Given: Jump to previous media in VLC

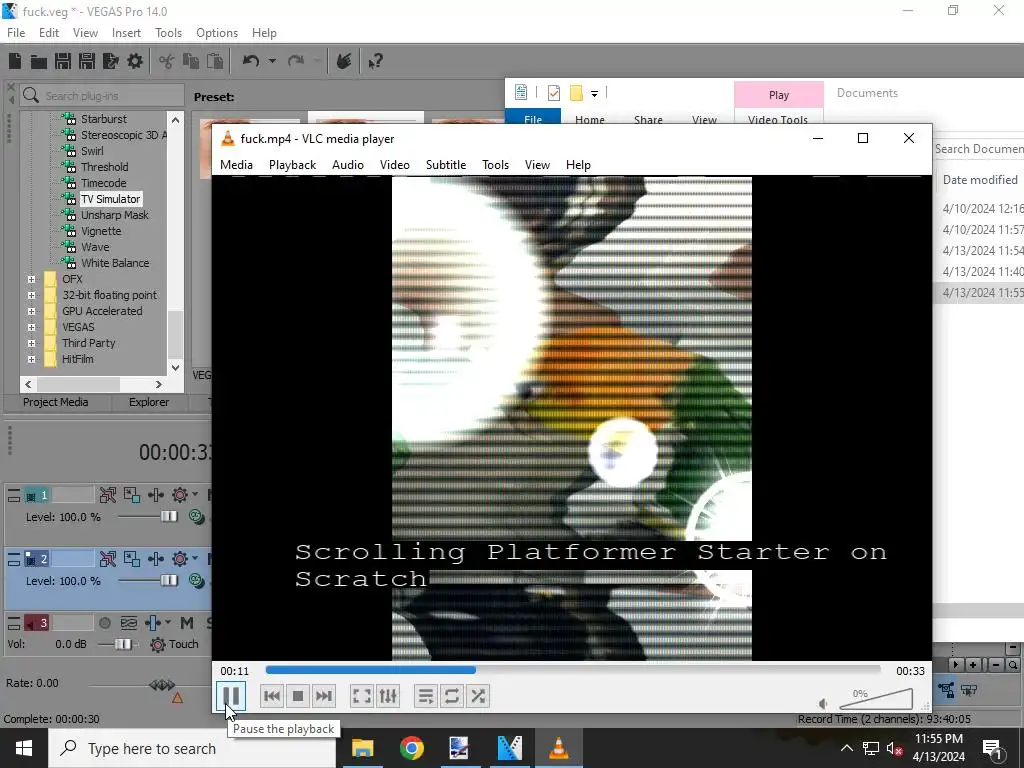Looking at the screenshot, I should click(272, 696).
